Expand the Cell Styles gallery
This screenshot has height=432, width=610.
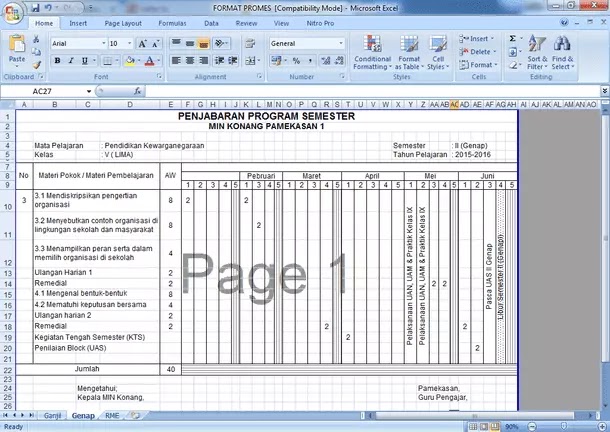coord(438,53)
